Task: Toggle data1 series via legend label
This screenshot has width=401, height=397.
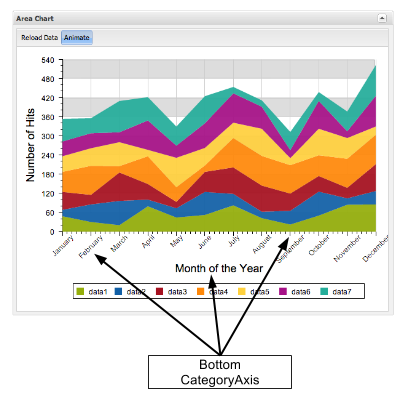Action: (98, 292)
